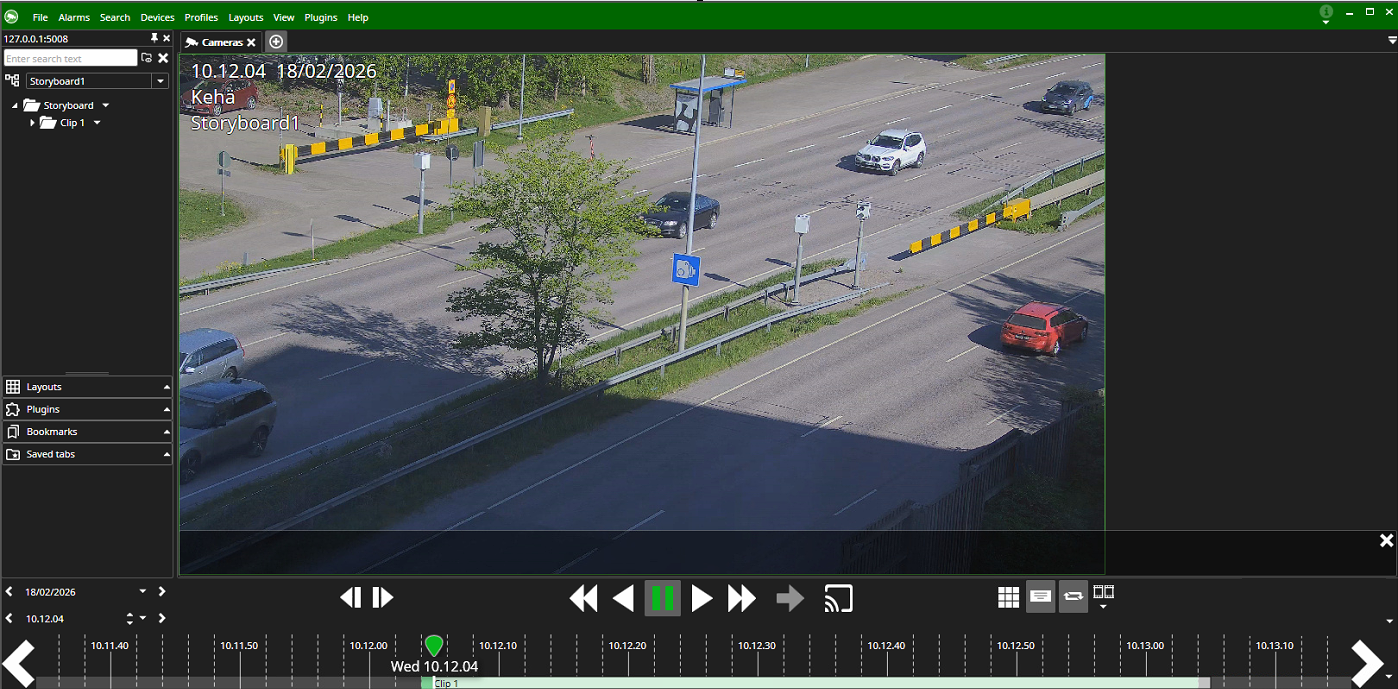Click the cast to screen icon
The height and width of the screenshot is (689, 1398).
click(x=838, y=598)
